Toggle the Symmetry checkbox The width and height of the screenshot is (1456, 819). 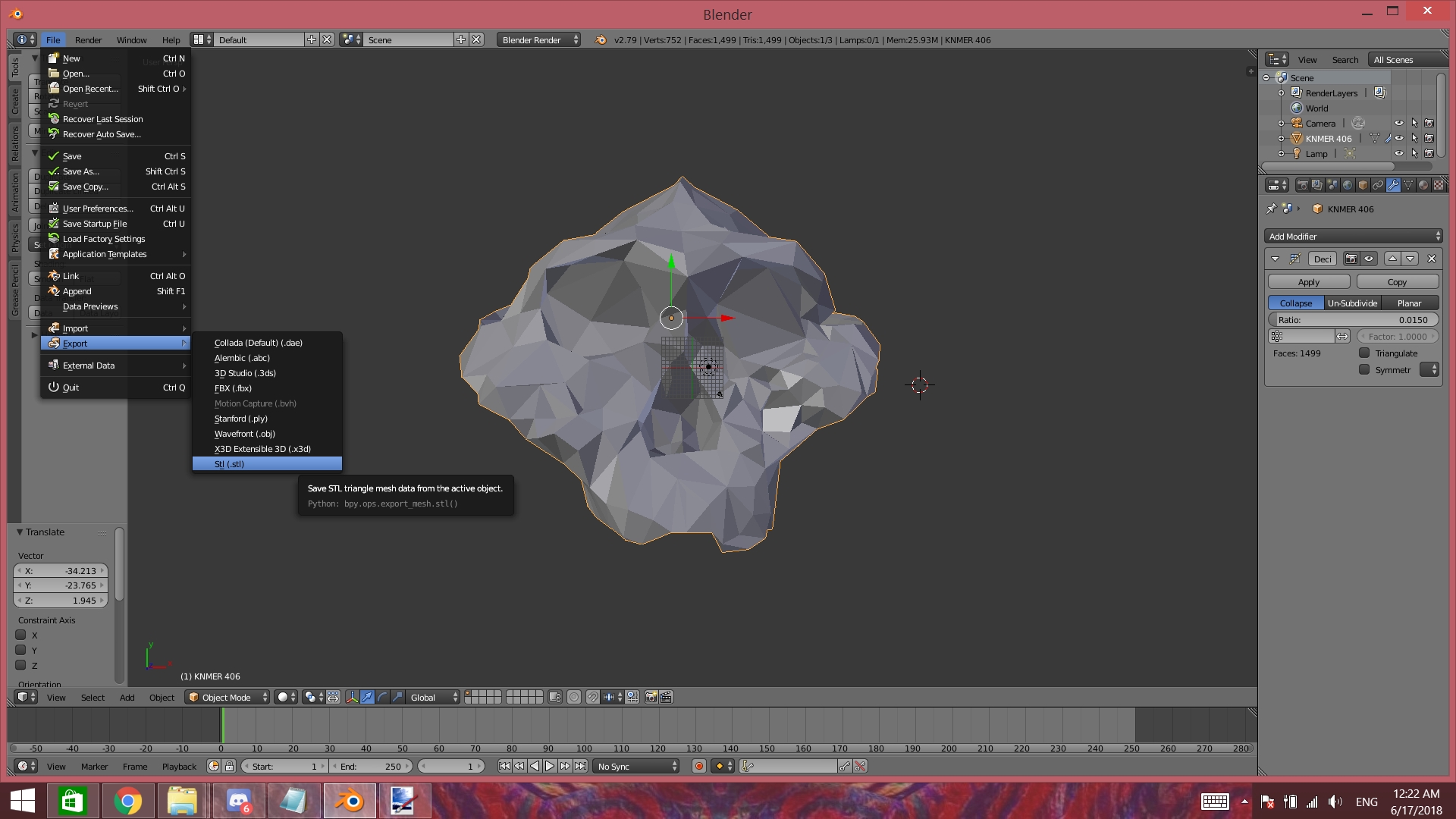tap(1364, 370)
